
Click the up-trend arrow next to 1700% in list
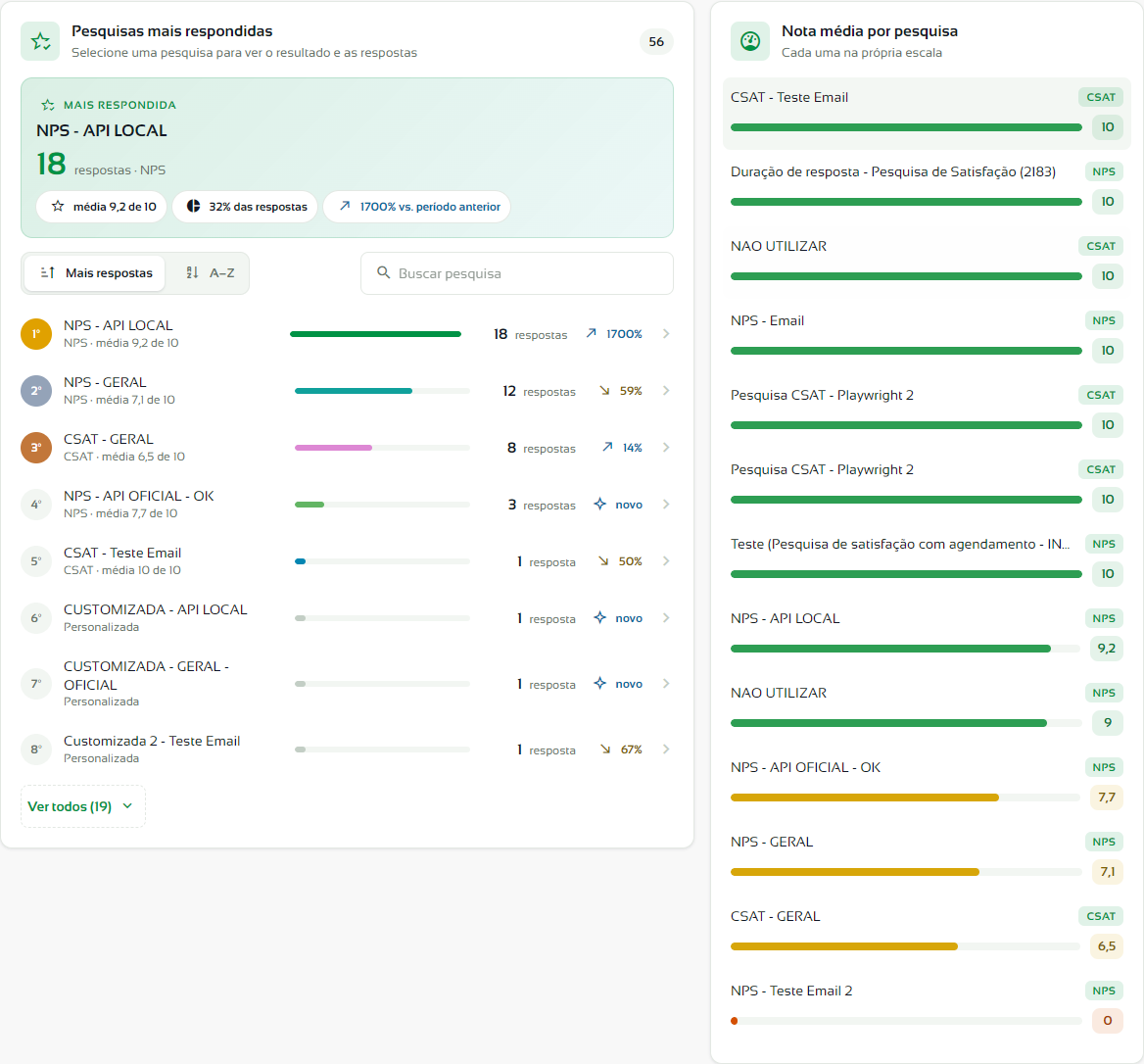591,333
